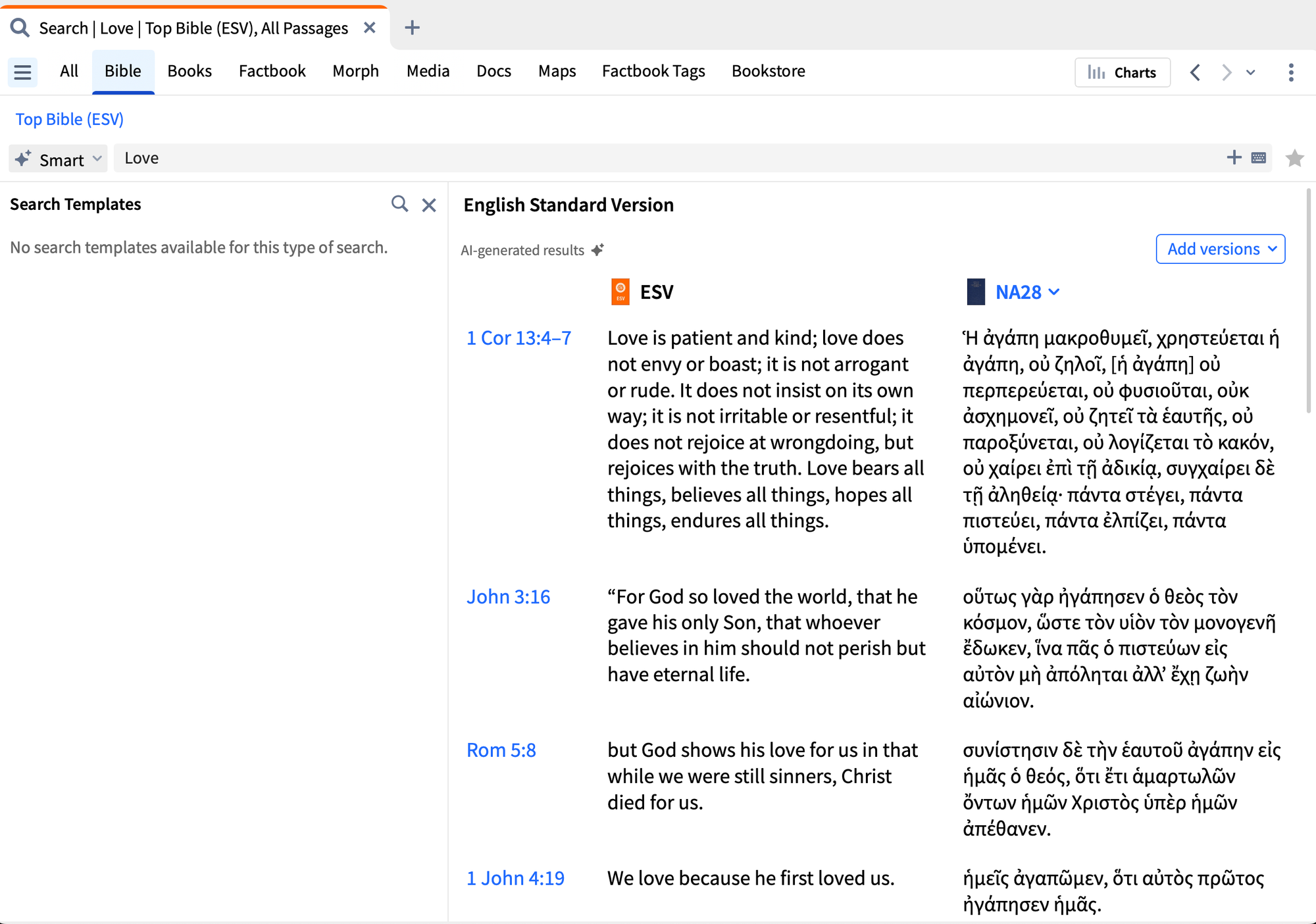Open the John 3:16 reference
1316x924 pixels.
pyautogui.click(x=508, y=596)
